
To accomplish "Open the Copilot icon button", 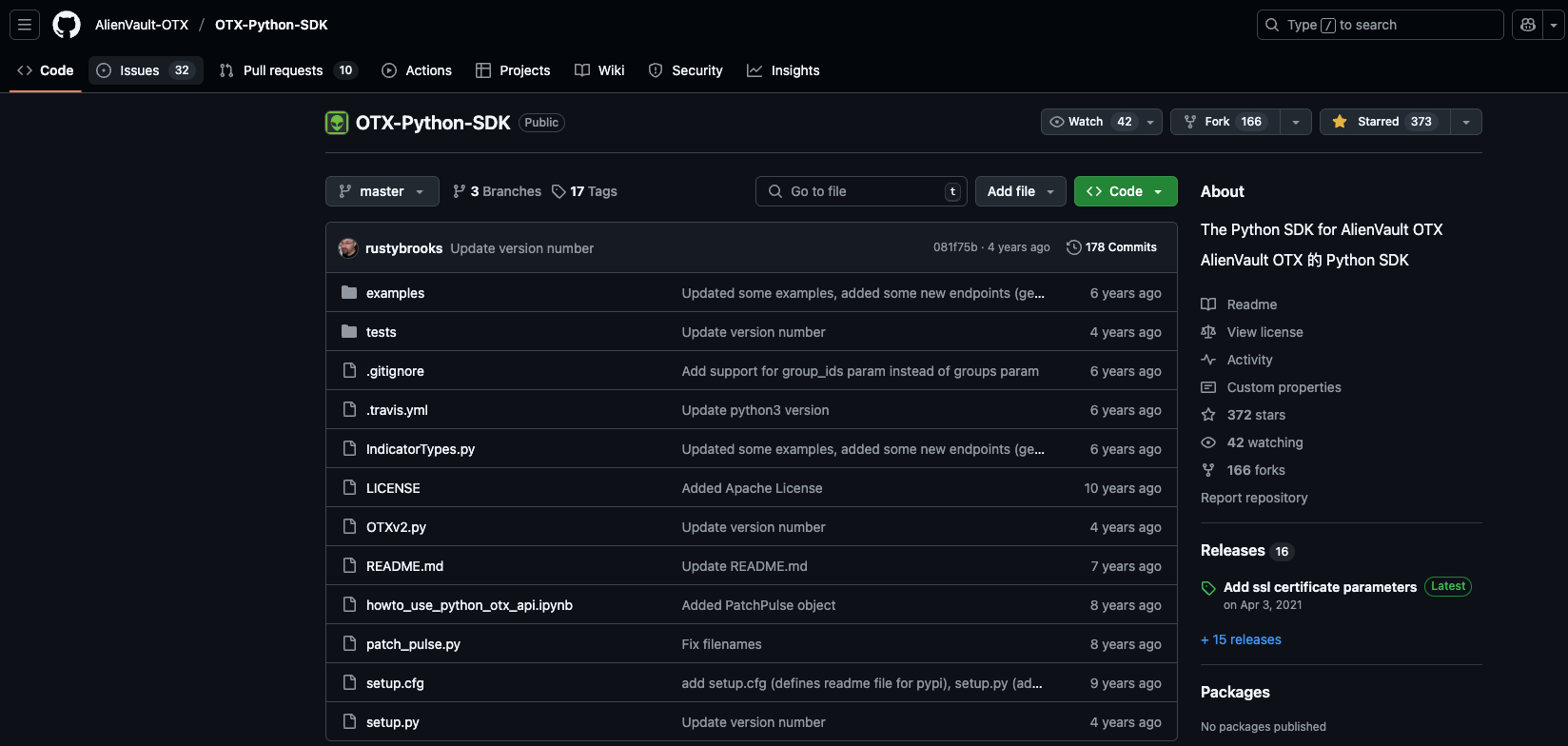I will click(x=1528, y=25).
